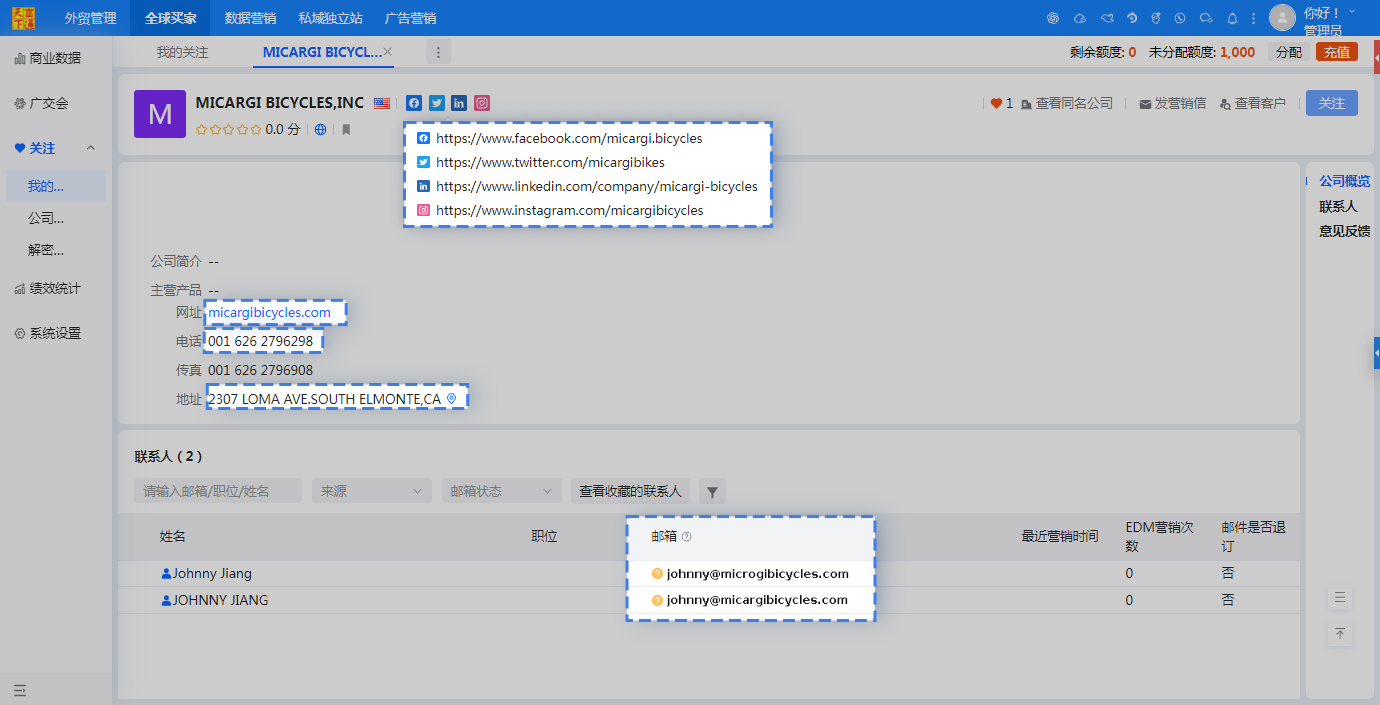Viewport: 1380px width, 705px height.
Task: Click the Instagram icon beside company name
Action: click(482, 103)
